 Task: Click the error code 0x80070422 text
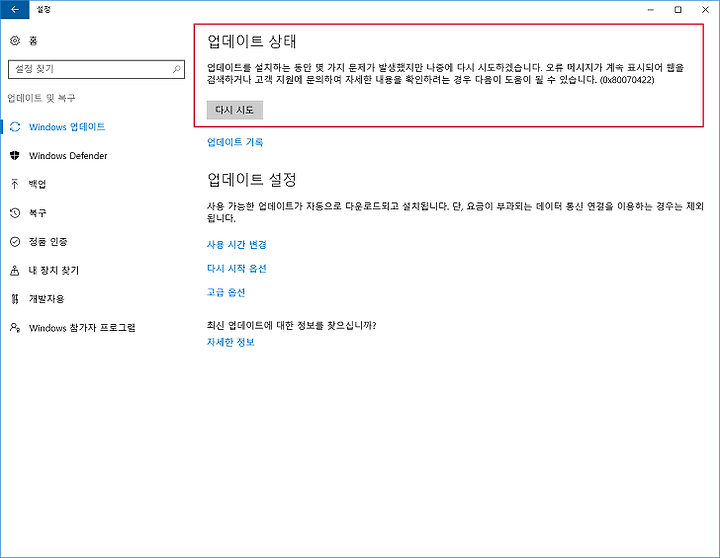click(x=627, y=79)
